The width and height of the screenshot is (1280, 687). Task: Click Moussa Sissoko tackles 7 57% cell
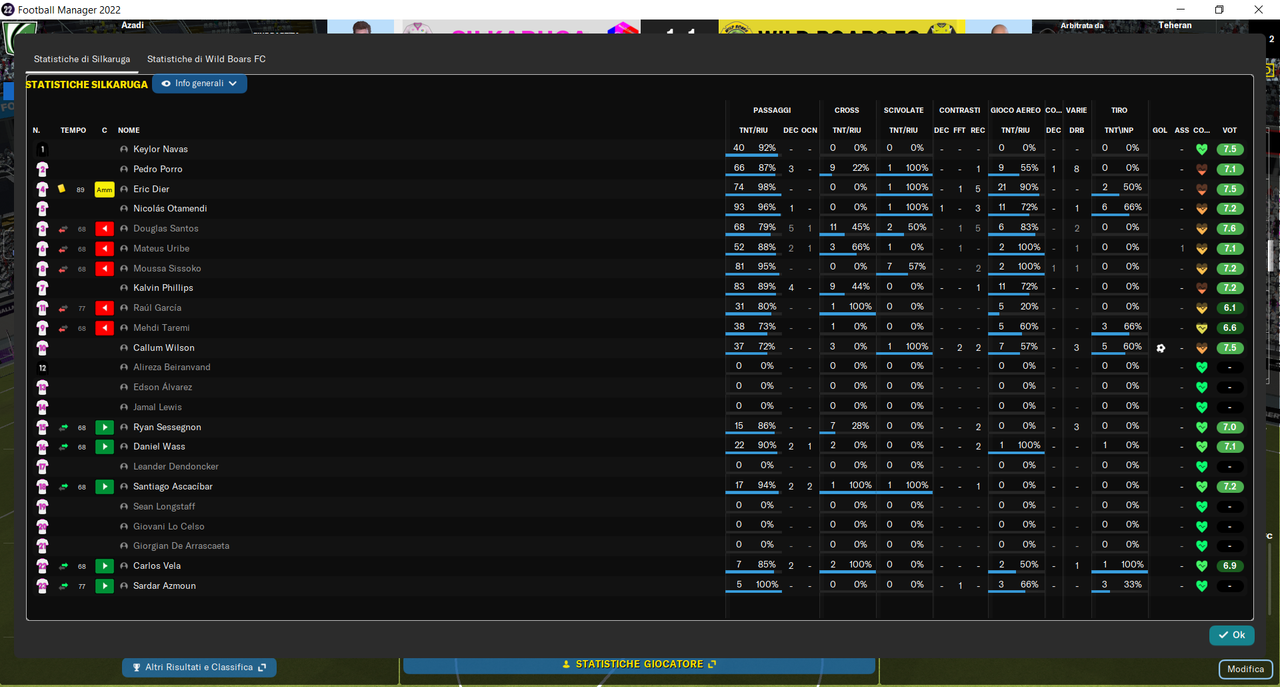(x=903, y=268)
